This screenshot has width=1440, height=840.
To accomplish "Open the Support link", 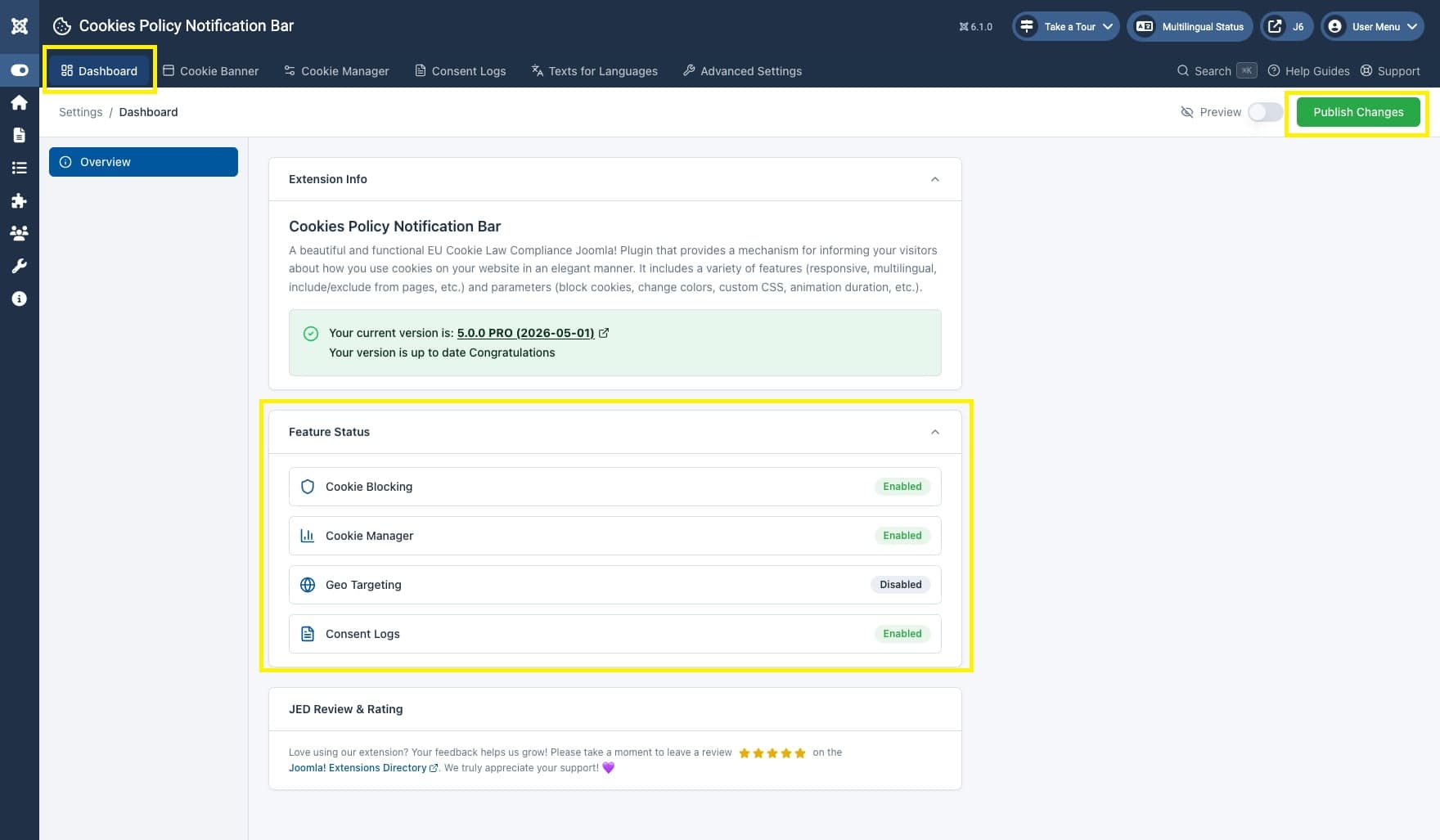I will tap(1390, 70).
